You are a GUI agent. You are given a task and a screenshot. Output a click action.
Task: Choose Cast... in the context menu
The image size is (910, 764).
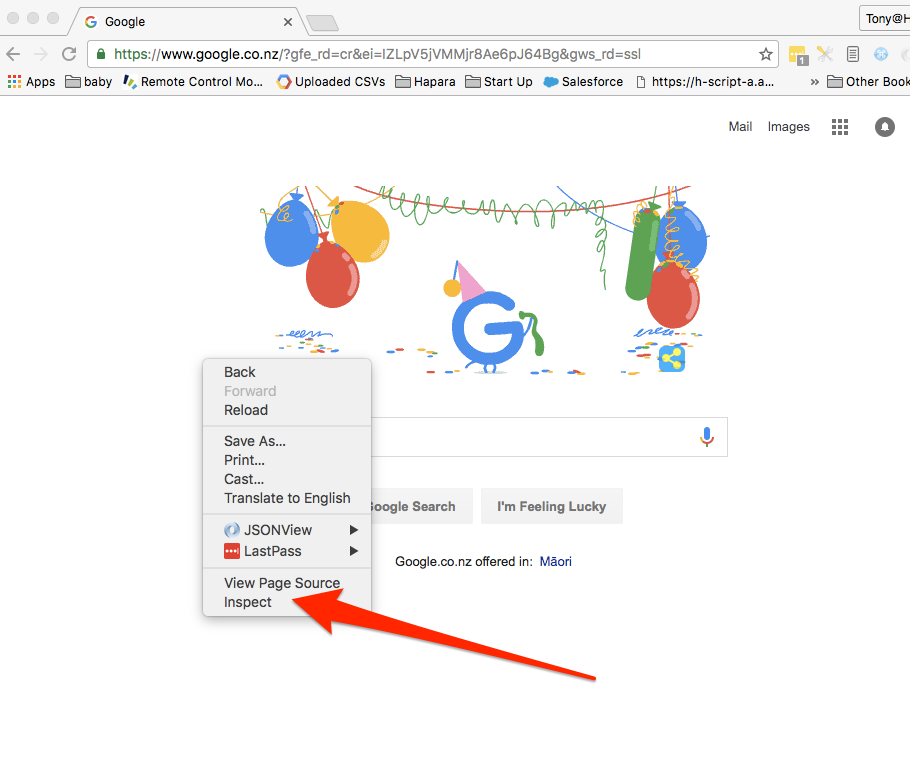click(x=287, y=480)
